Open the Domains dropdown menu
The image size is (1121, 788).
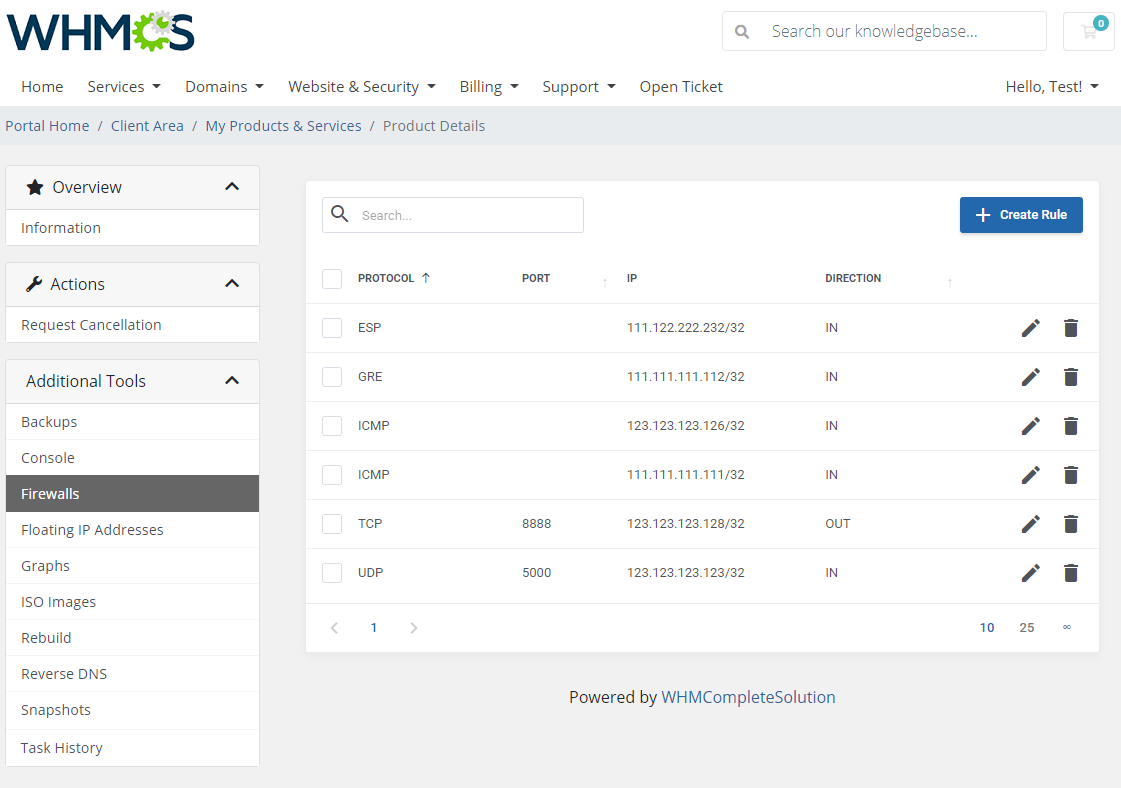(x=224, y=87)
